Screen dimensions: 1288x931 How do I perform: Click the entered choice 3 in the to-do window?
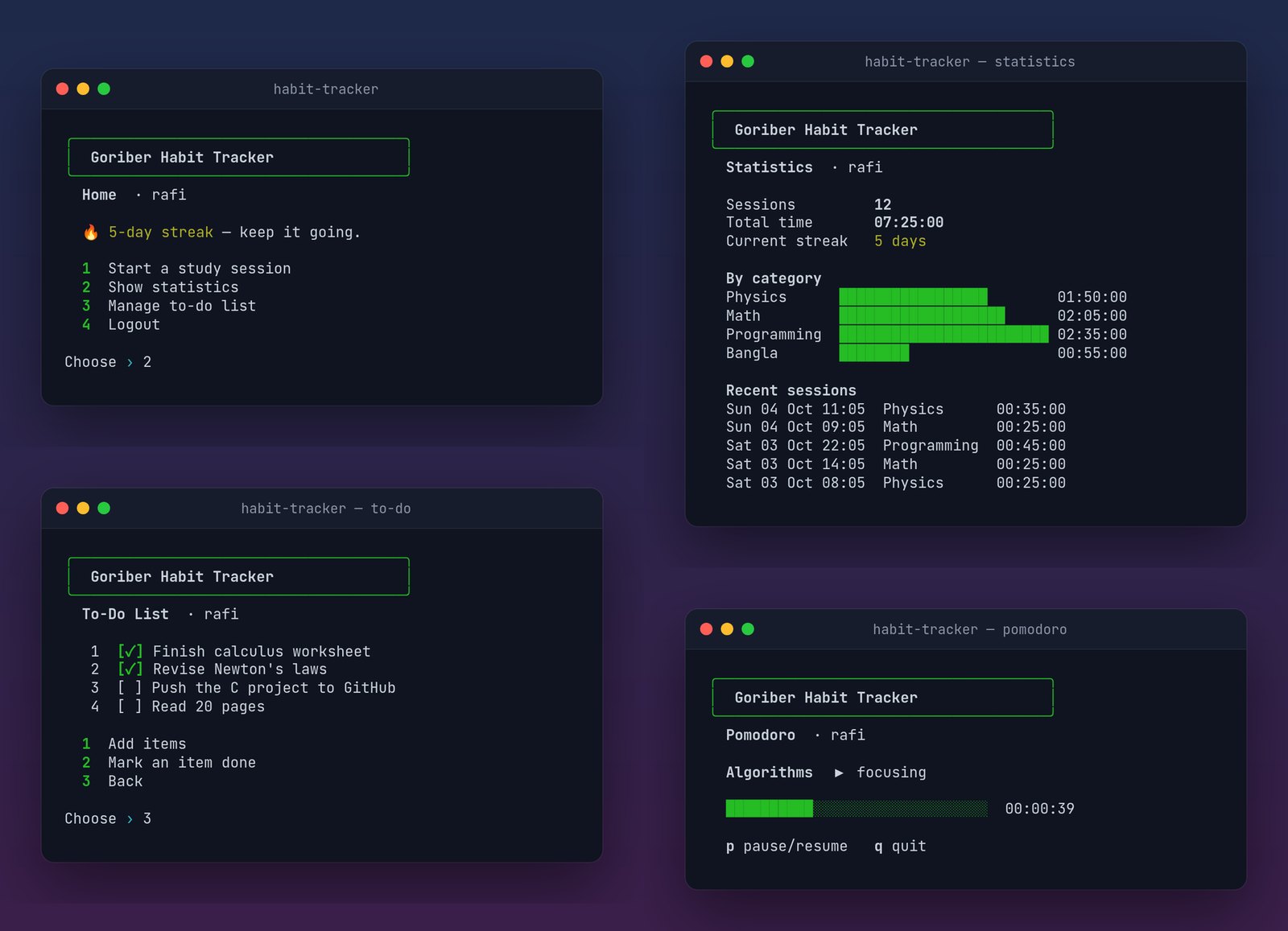coord(147,818)
